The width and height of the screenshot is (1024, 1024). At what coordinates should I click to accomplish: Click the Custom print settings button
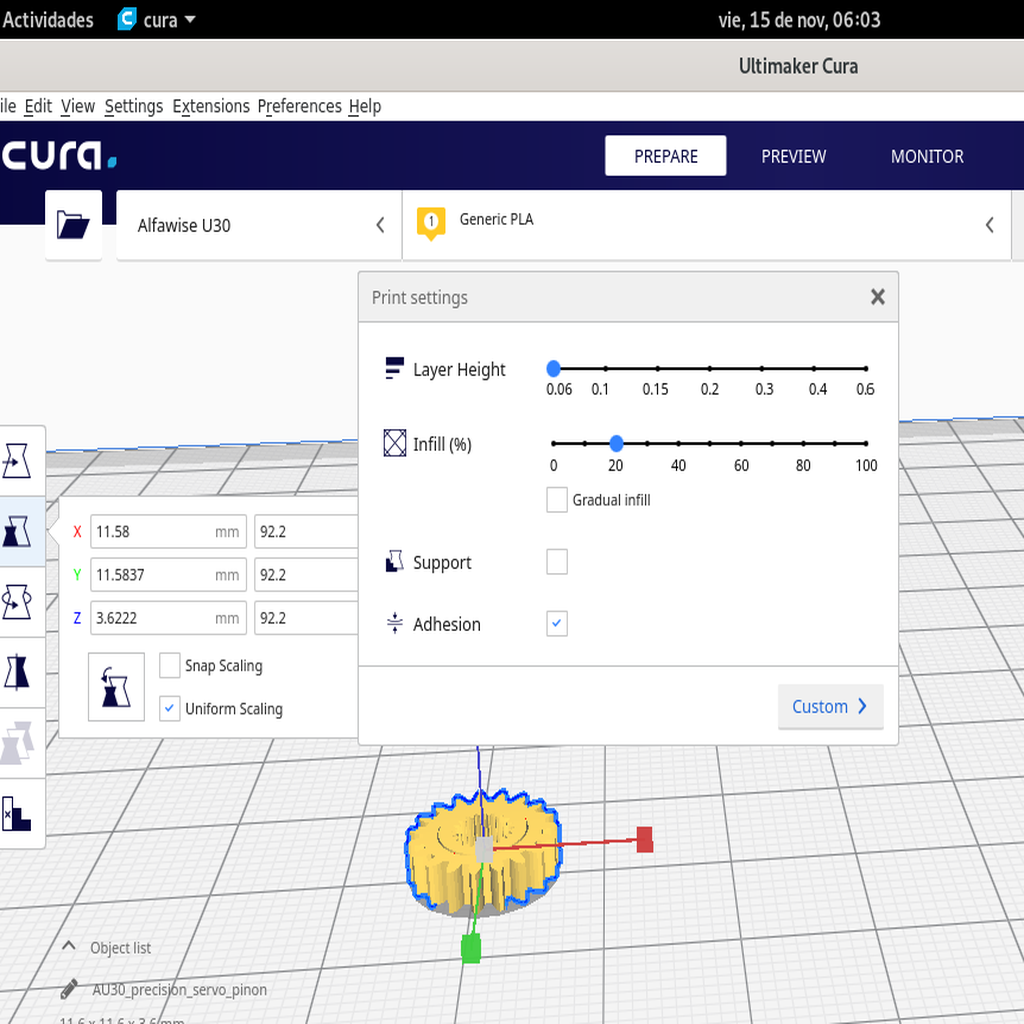click(830, 706)
